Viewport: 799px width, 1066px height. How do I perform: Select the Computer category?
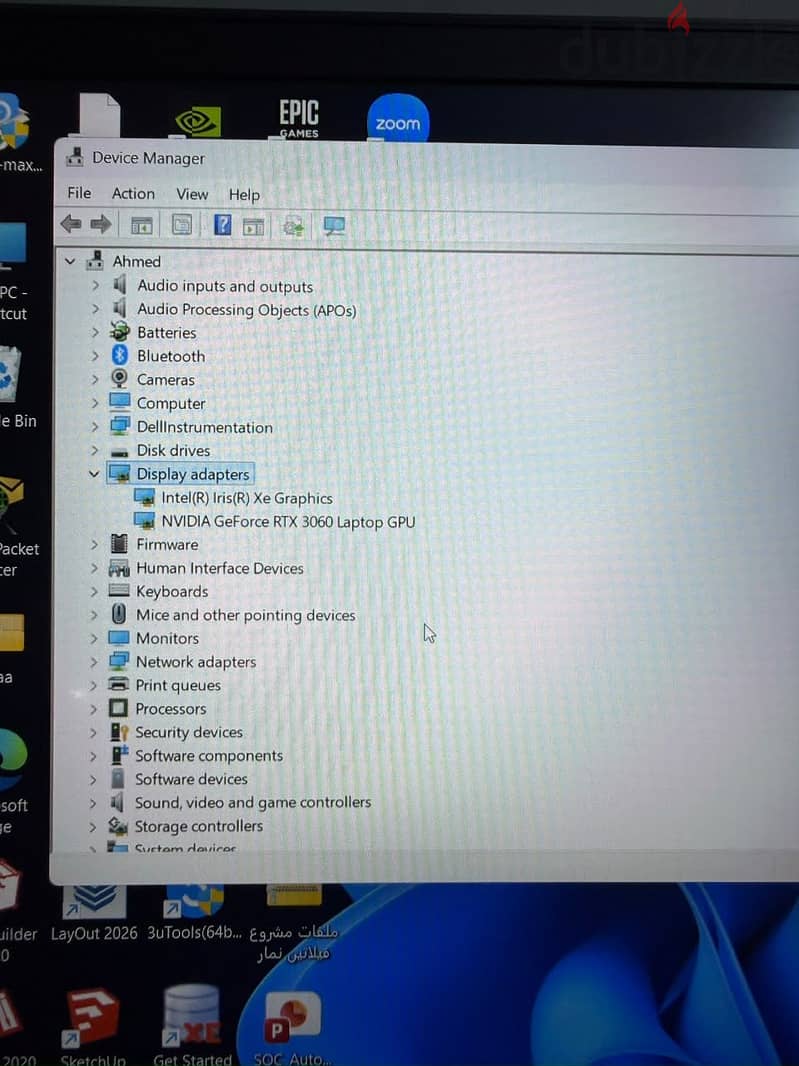click(x=171, y=403)
